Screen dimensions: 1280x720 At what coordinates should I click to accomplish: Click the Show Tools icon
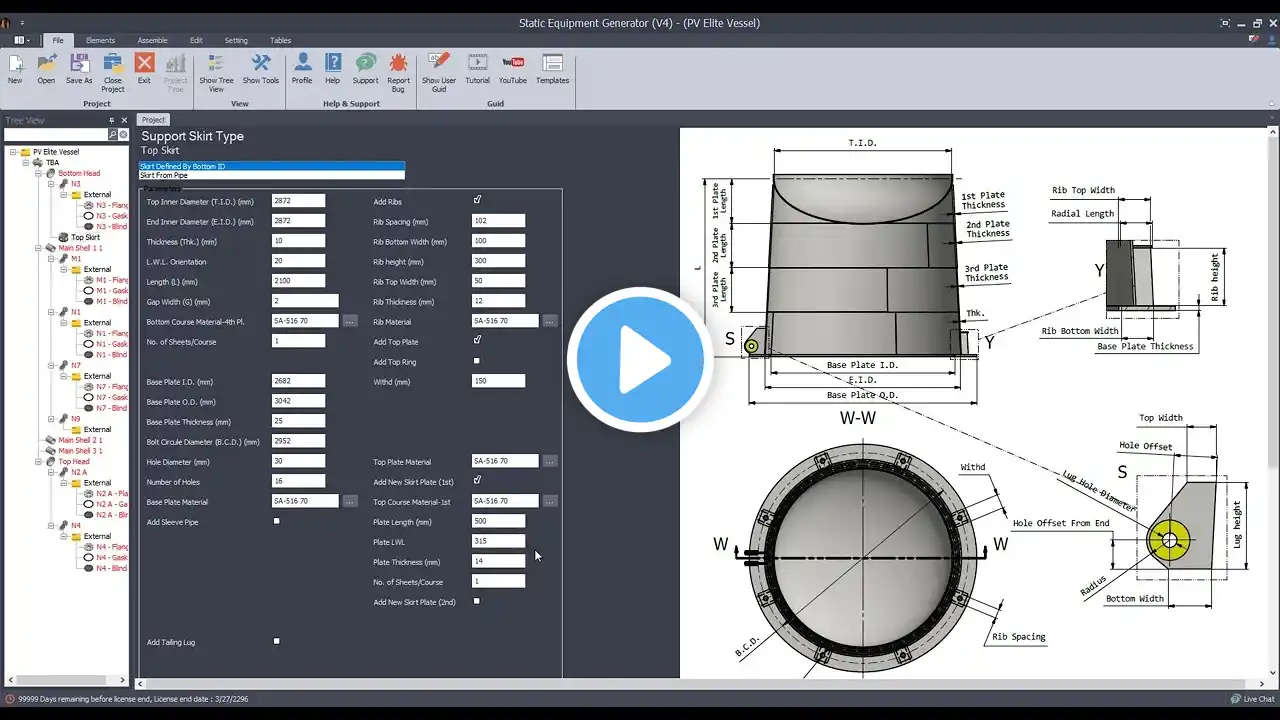[261, 68]
